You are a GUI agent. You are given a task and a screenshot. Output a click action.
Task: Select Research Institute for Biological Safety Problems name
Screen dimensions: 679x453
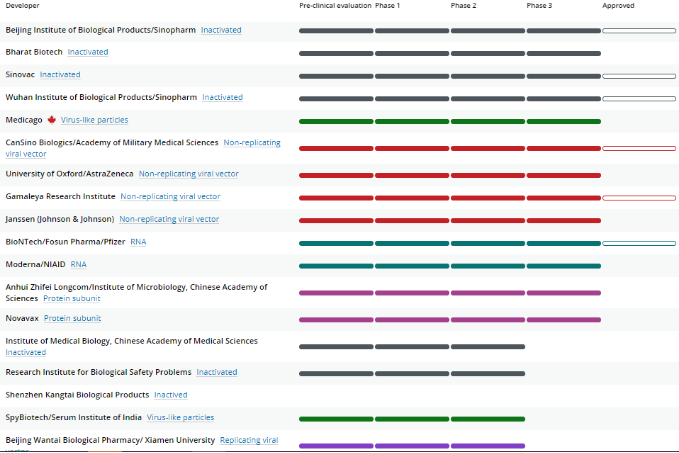tap(98, 372)
